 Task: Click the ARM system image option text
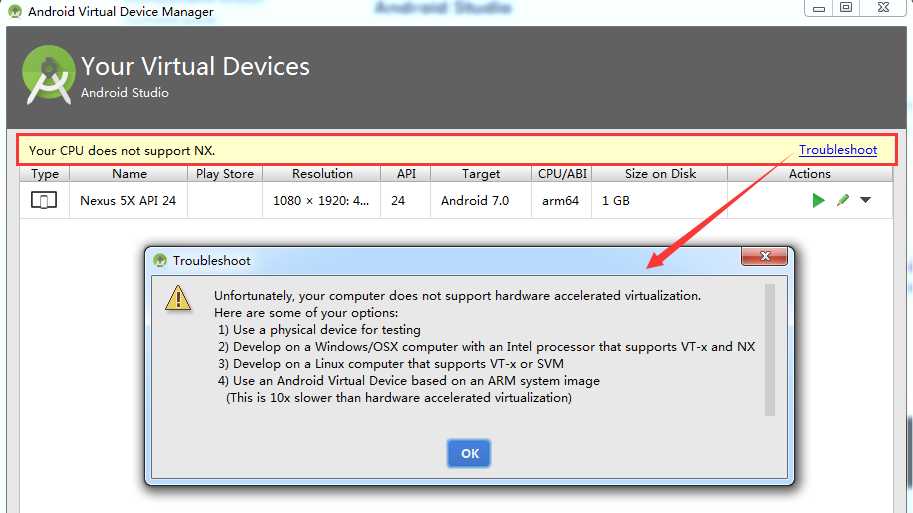[x=409, y=381]
